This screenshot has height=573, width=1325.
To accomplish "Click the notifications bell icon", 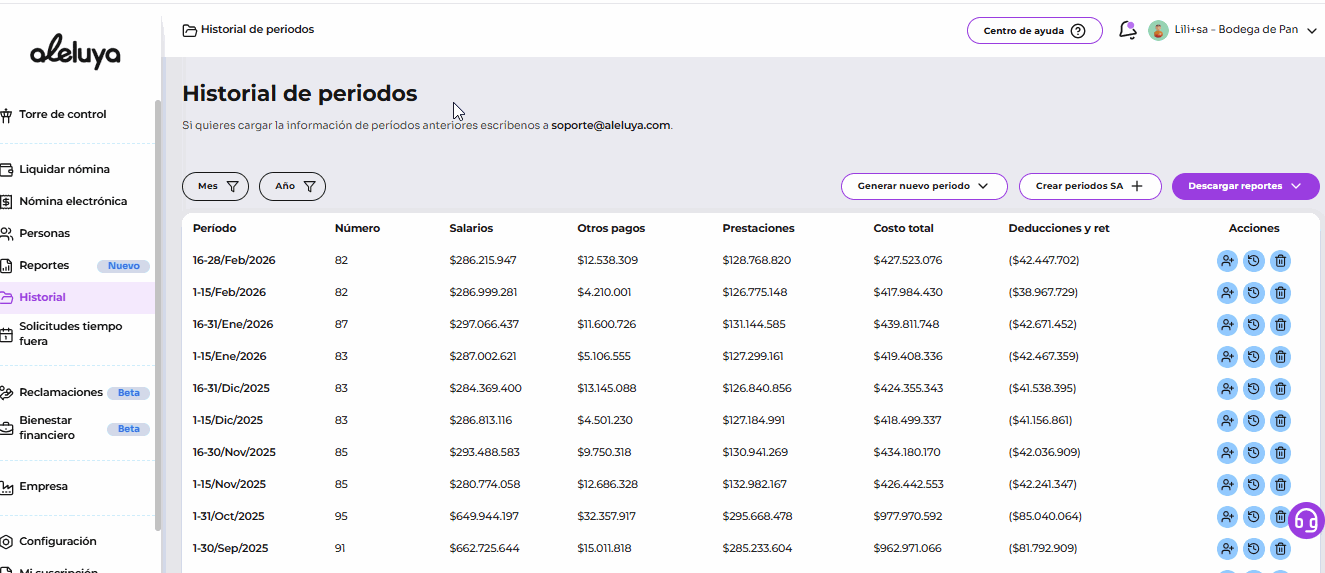I will (1127, 30).
